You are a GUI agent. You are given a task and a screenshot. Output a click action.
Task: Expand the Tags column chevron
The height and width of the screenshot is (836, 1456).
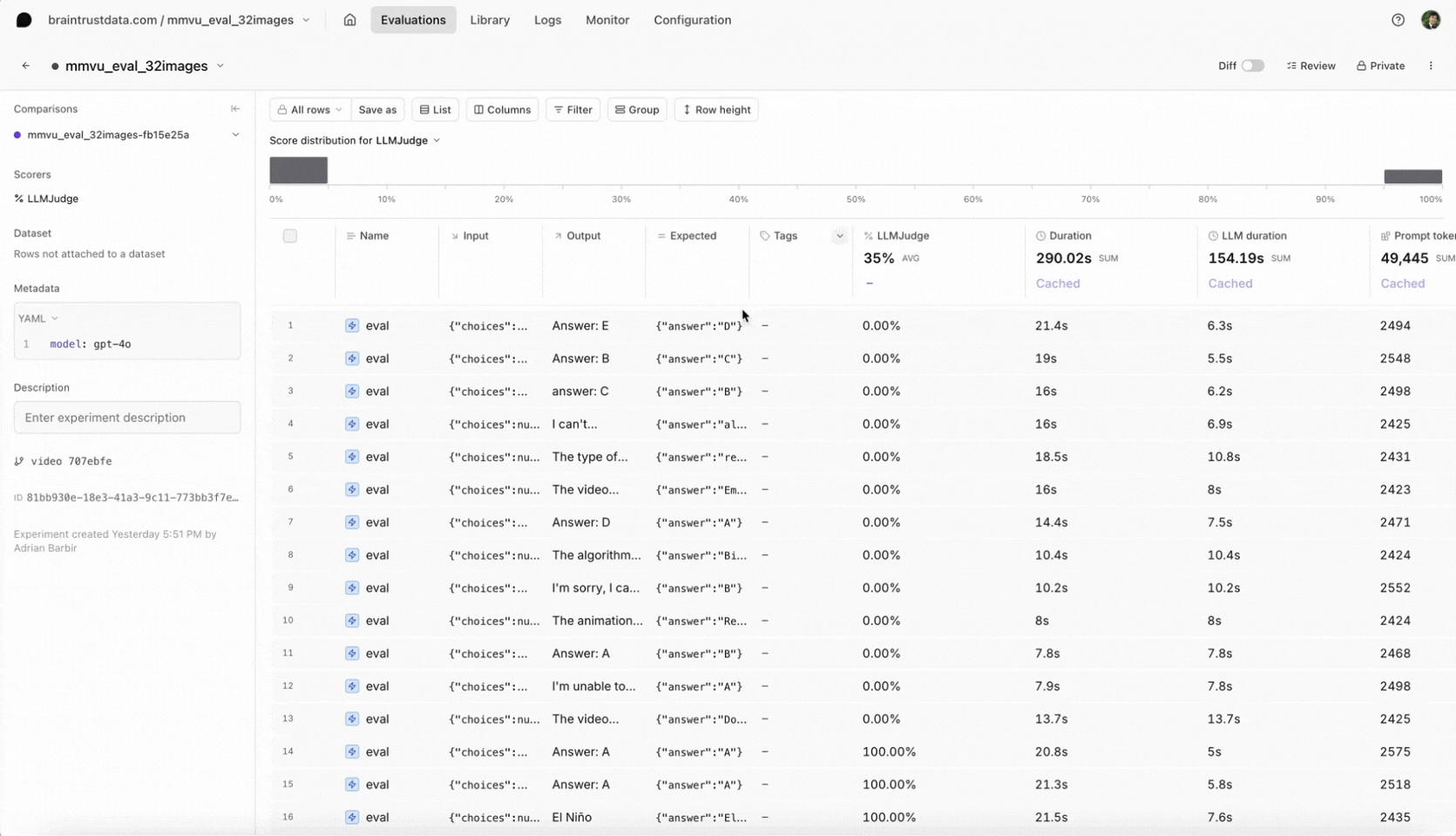pos(839,236)
